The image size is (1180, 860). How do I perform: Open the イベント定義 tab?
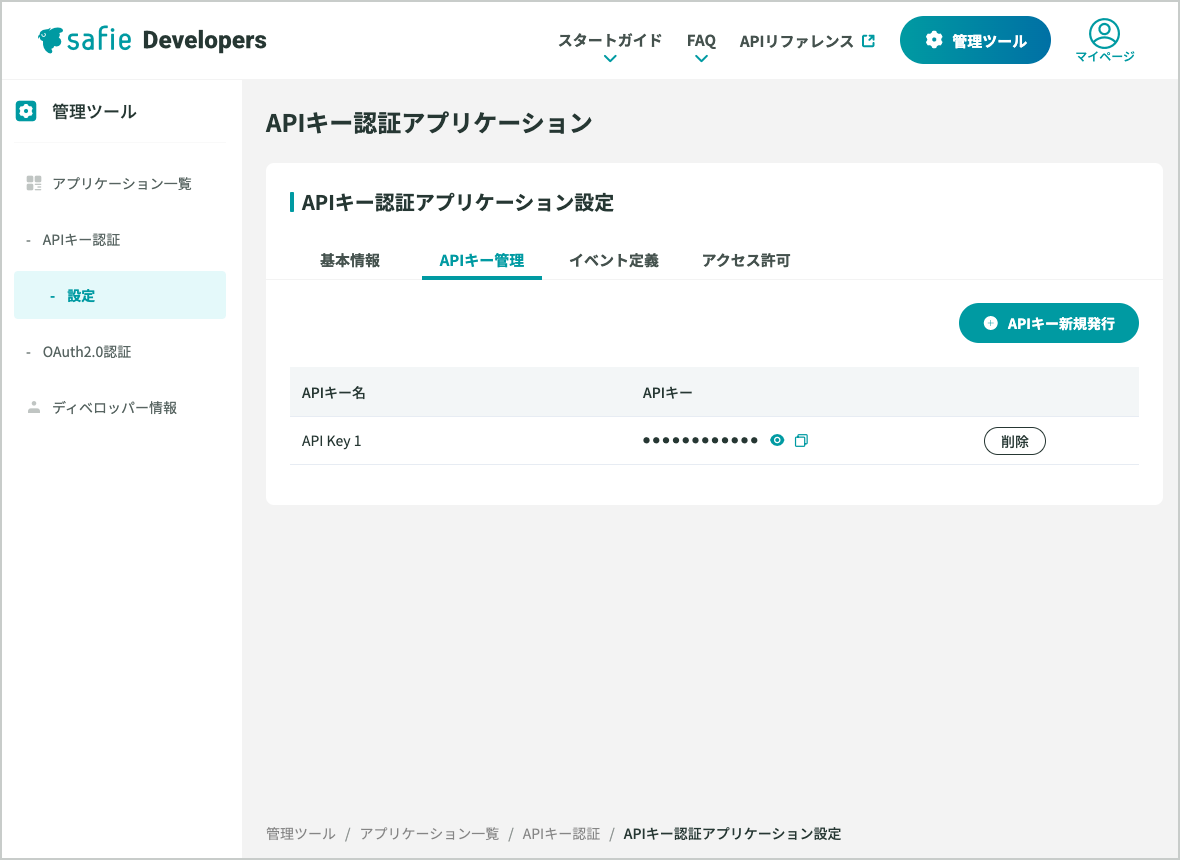pyautogui.click(x=614, y=260)
